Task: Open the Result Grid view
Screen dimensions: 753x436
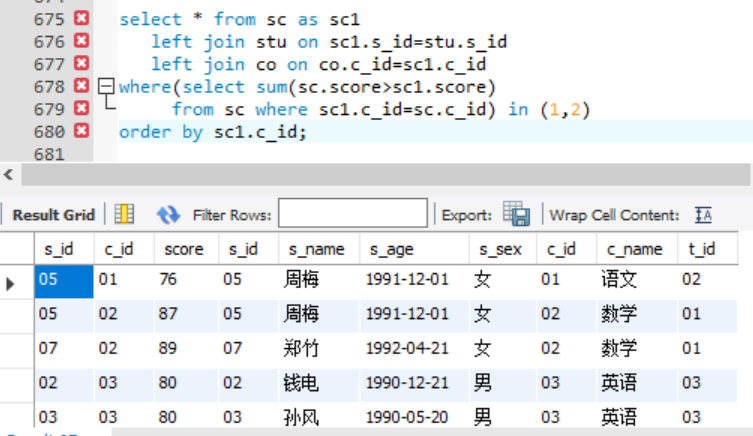Action: tap(53, 215)
